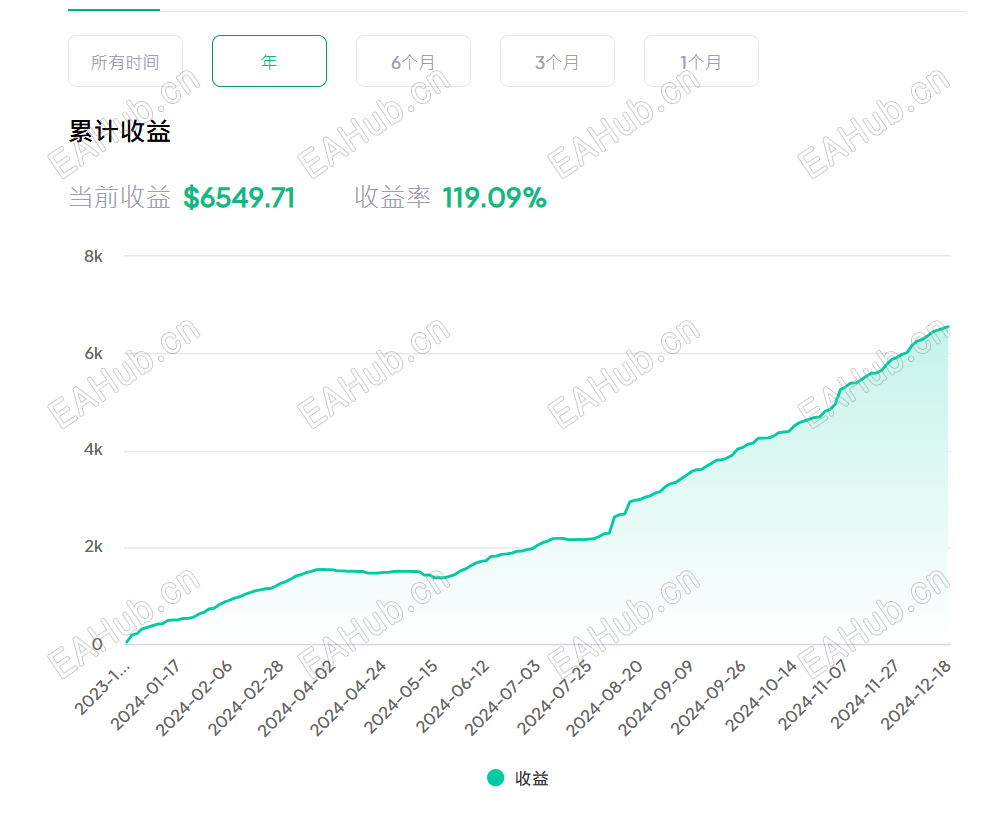995x813 pixels.
Task: Click the 4k y-axis label
Action: tap(94, 450)
